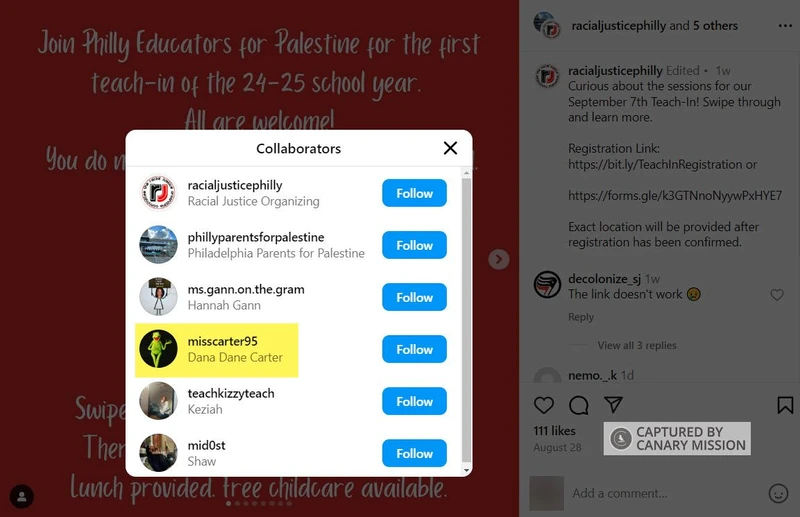
Task: Reply to decolonize_sj's comment
Action: point(581,317)
